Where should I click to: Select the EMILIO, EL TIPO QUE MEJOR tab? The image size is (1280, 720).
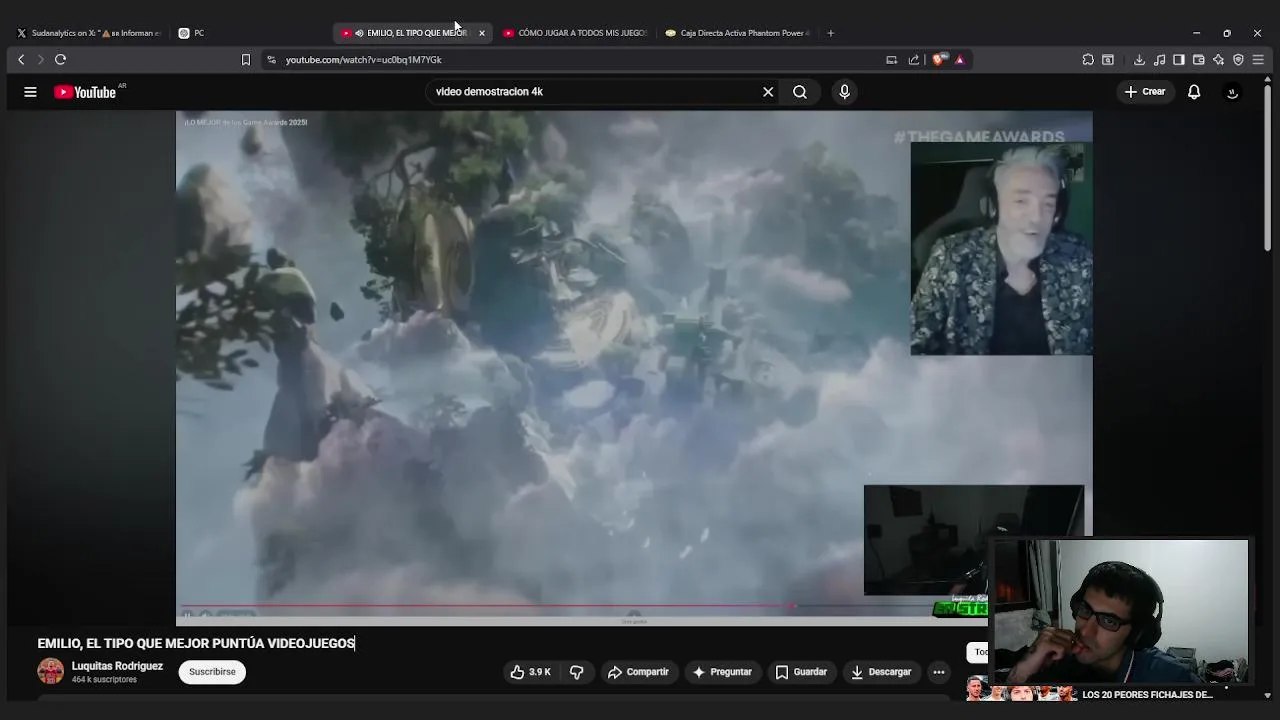411,33
